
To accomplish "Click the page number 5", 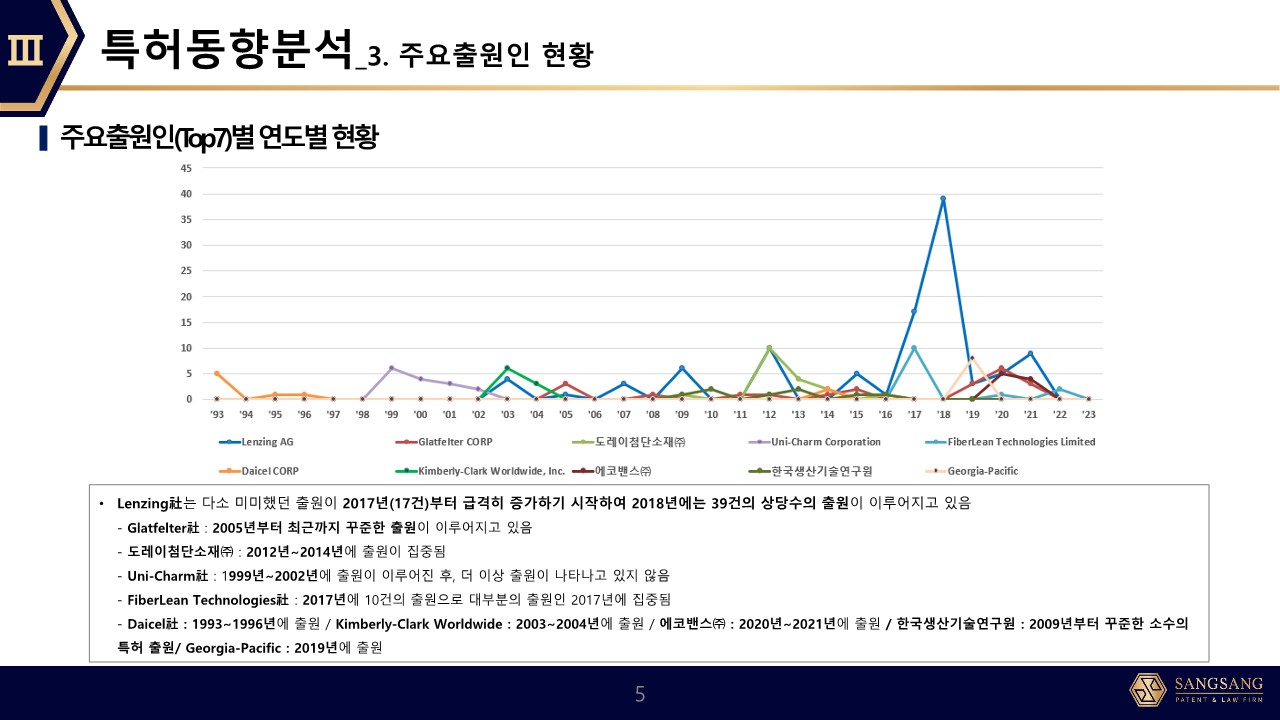I will click(x=640, y=693).
